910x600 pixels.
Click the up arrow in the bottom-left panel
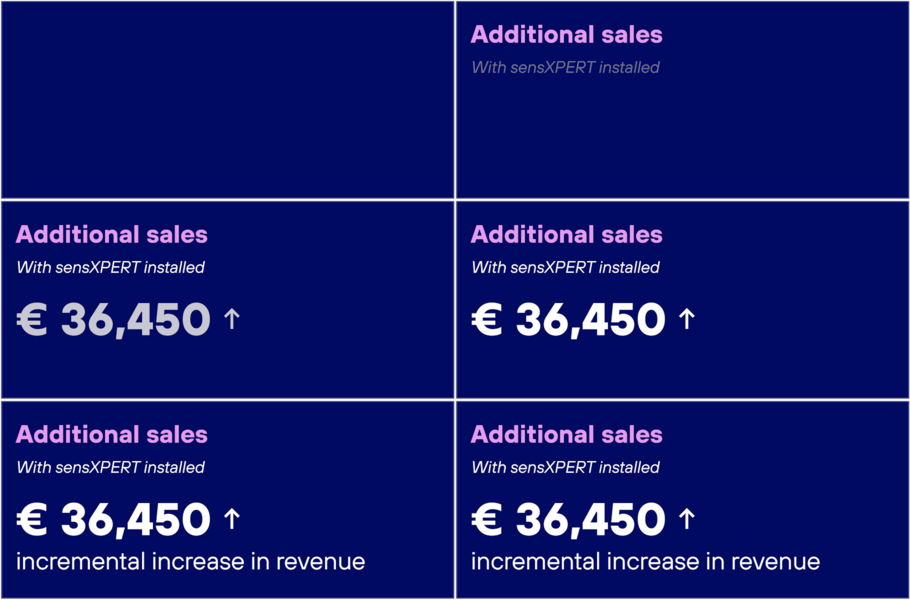(x=232, y=519)
